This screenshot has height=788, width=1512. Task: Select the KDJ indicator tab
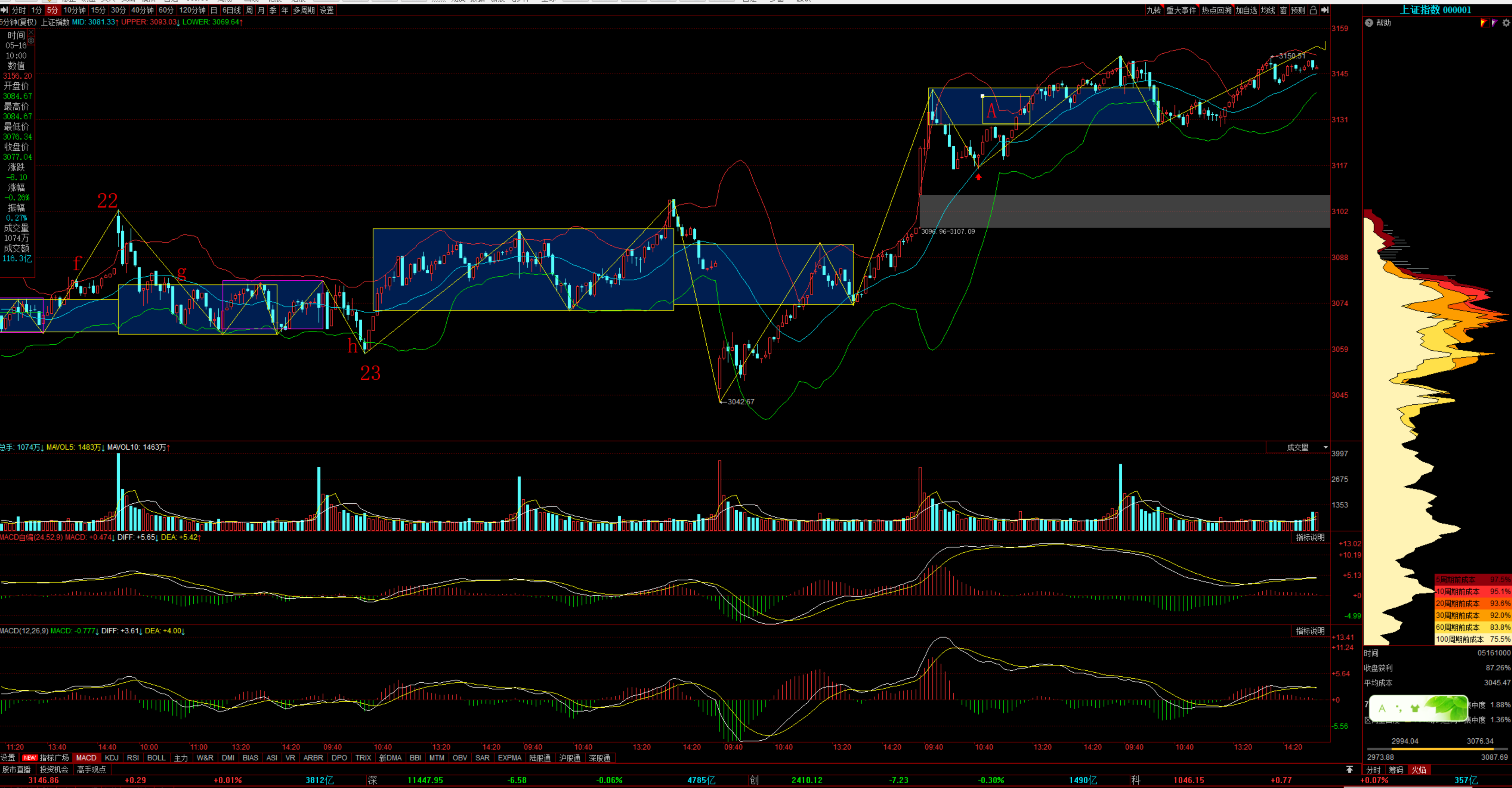click(111, 757)
